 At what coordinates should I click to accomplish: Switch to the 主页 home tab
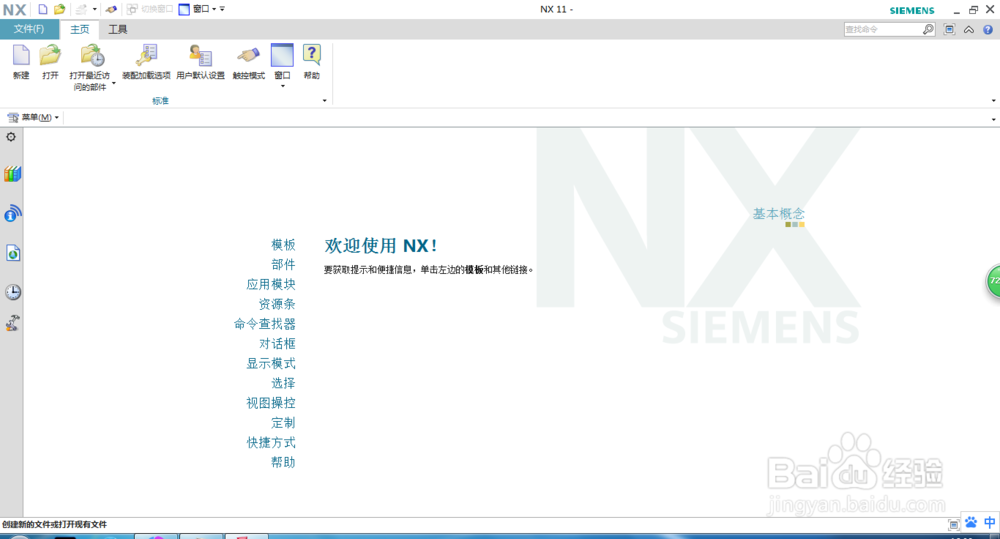(80, 29)
